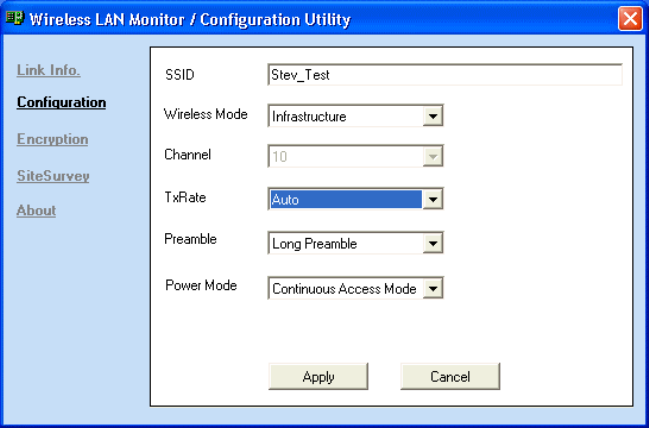Select the highlighted Auto TxRate field
The image size is (649, 428).
pyautogui.click(x=346, y=199)
